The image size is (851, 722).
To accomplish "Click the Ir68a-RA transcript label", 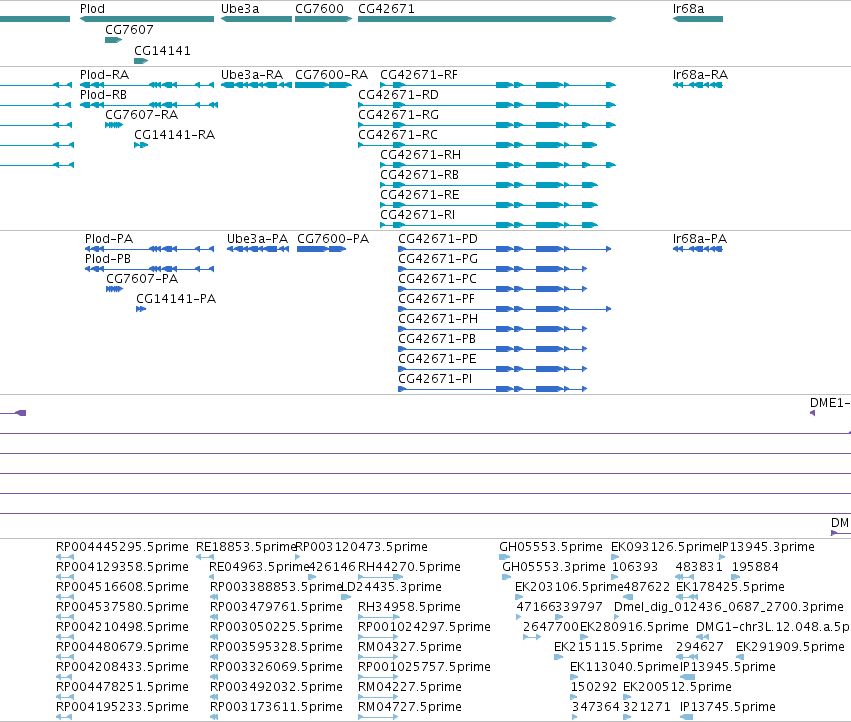I will pos(700,75).
